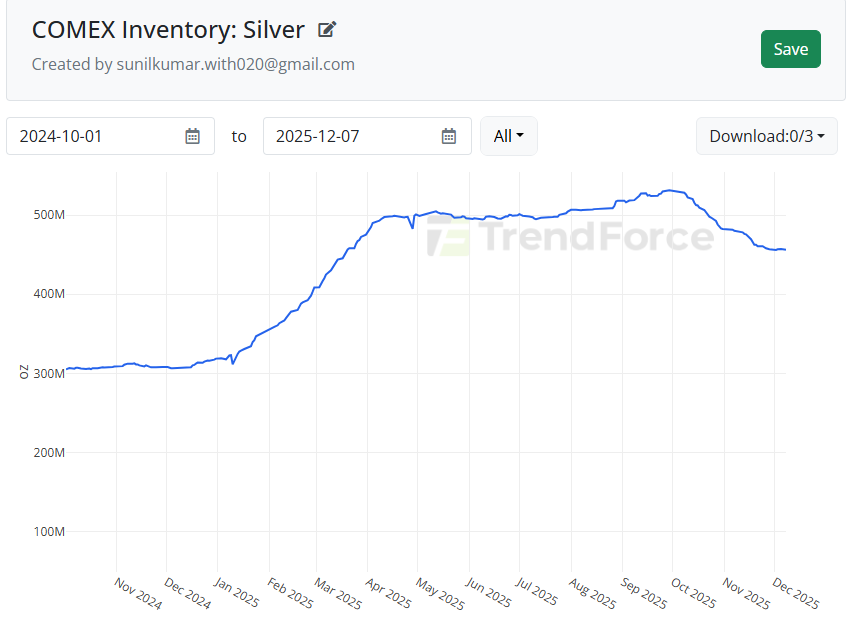
Task: Click the edit title pencil icon
Action: point(327,30)
